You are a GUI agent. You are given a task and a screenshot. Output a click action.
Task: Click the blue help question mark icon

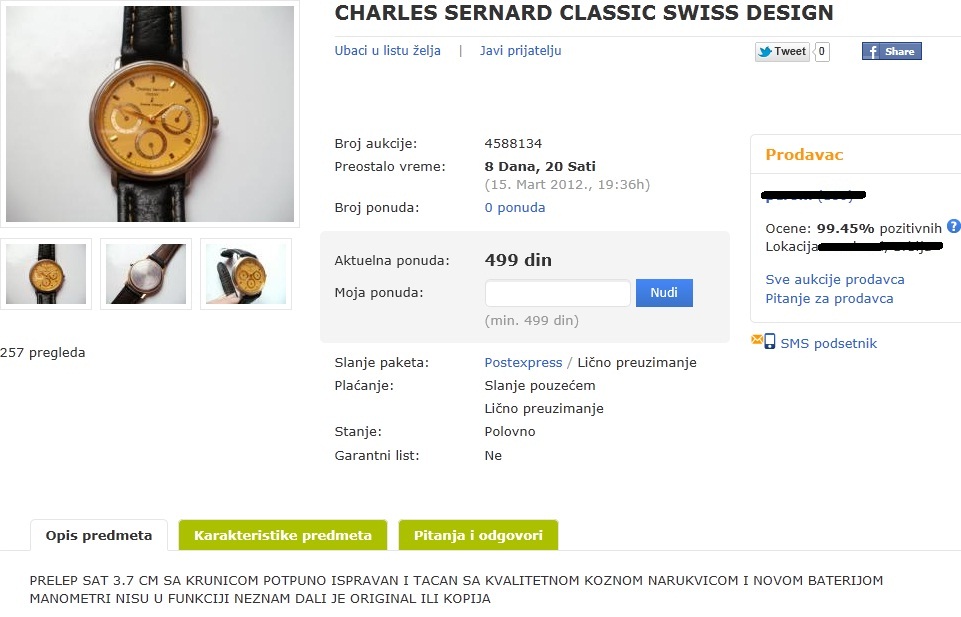(x=953, y=227)
